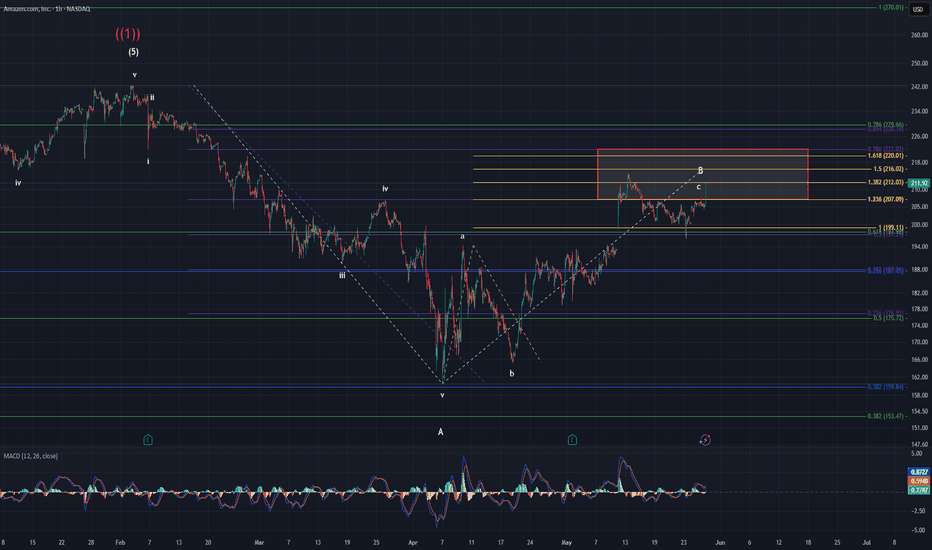Click the 1 (199.11) Fibonacci level label
Viewport: 932px width, 550px height.
(x=891, y=228)
